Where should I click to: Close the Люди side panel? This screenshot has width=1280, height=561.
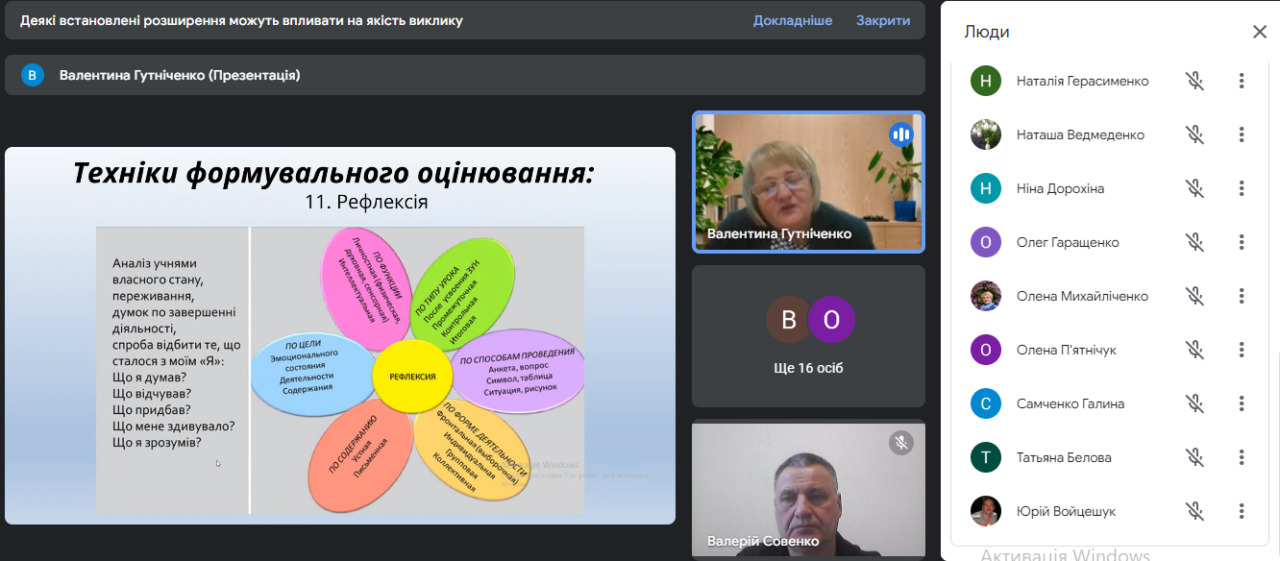pyautogui.click(x=1259, y=32)
